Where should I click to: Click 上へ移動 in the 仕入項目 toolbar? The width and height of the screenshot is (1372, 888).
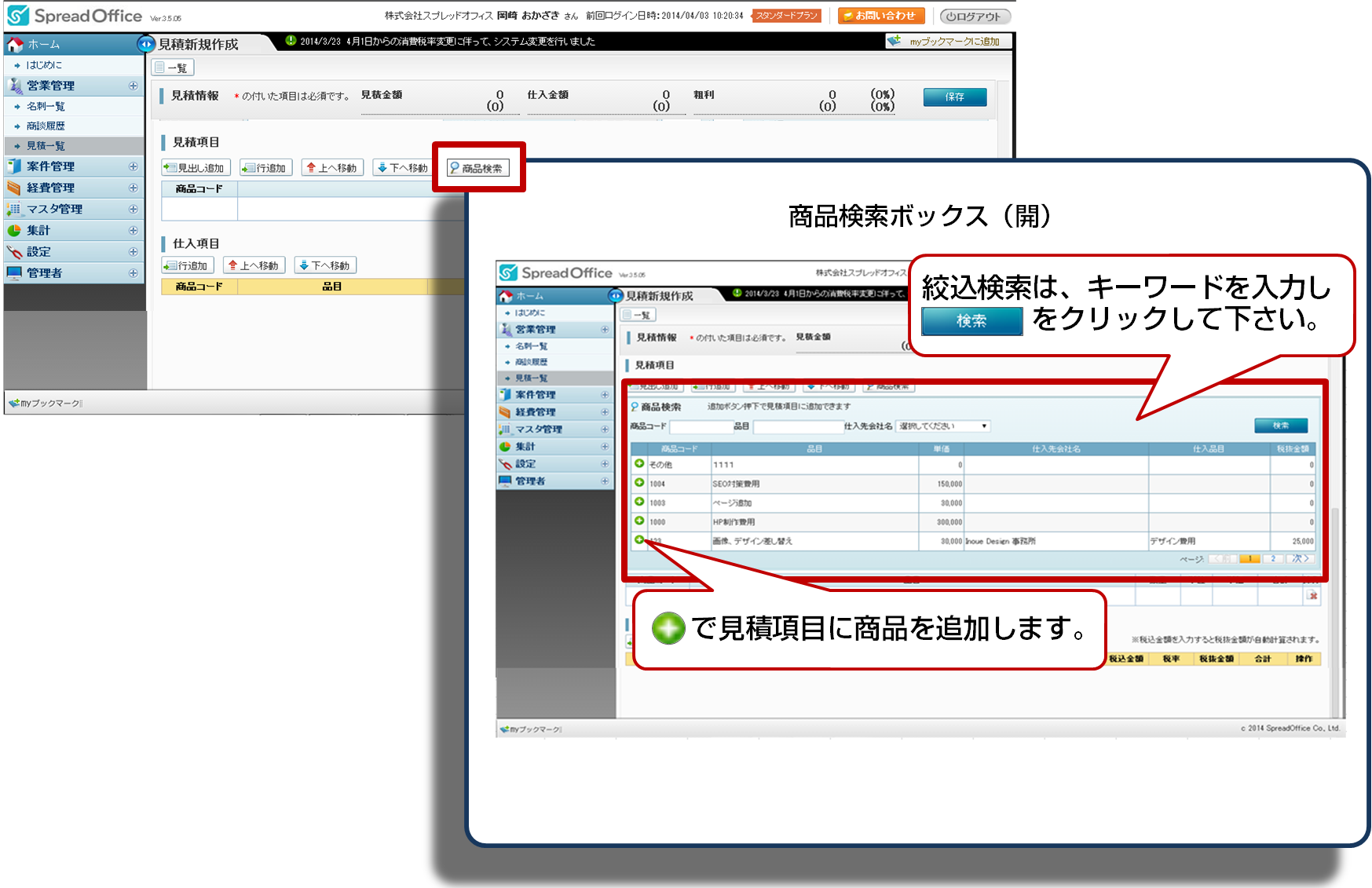(x=254, y=265)
